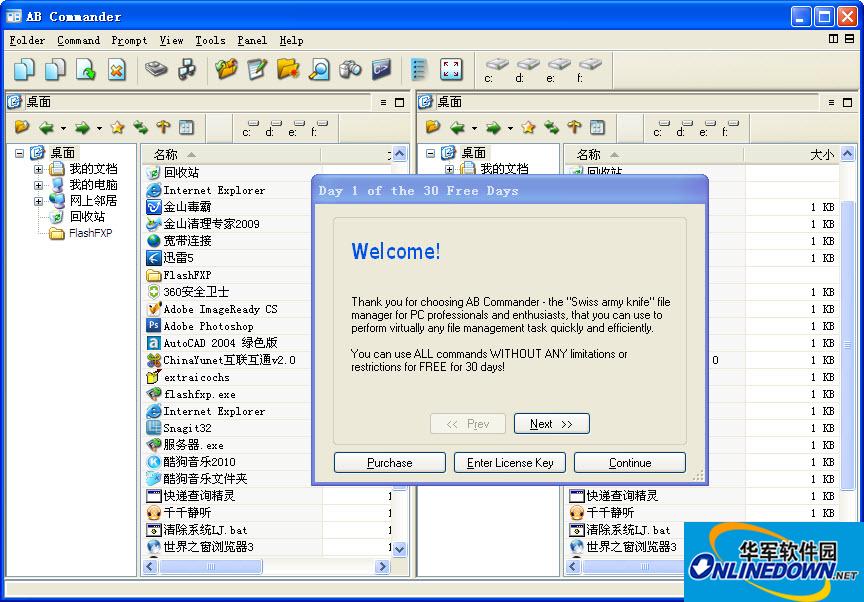Click the Rename file toolbar icon
The image size is (864, 602).
pos(86,70)
